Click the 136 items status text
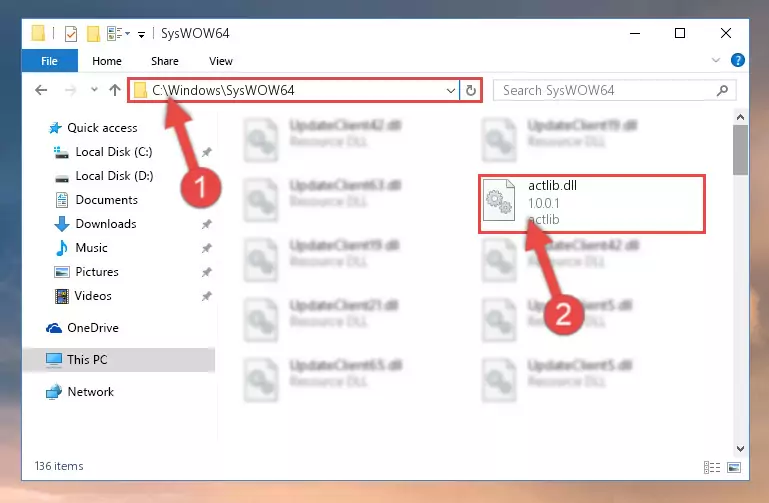This screenshot has width=769, height=503. click(59, 466)
